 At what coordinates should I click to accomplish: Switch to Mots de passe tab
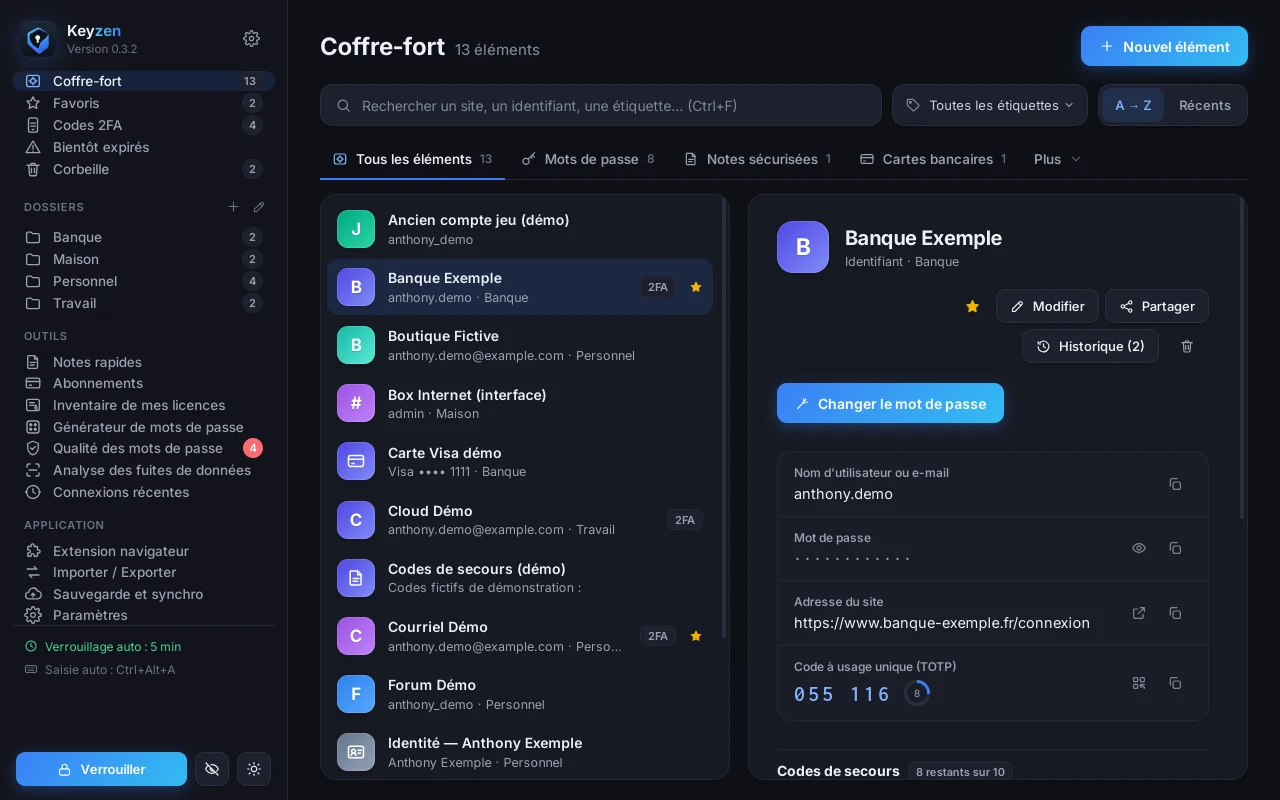point(588,159)
